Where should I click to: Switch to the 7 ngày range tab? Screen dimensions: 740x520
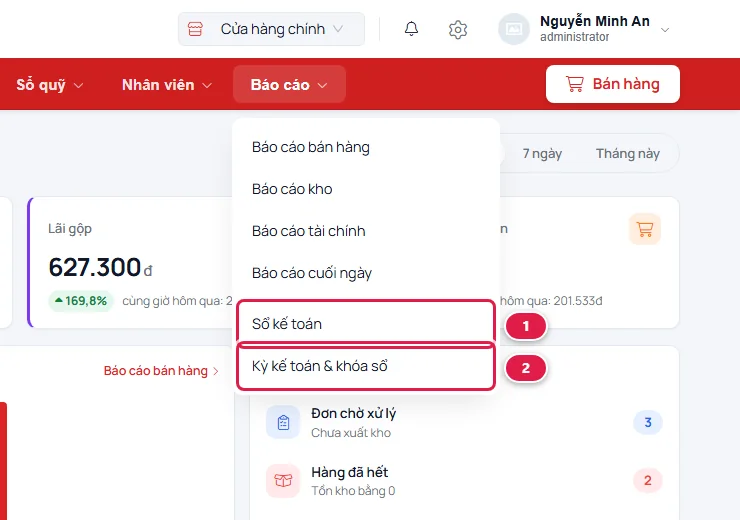tap(542, 154)
